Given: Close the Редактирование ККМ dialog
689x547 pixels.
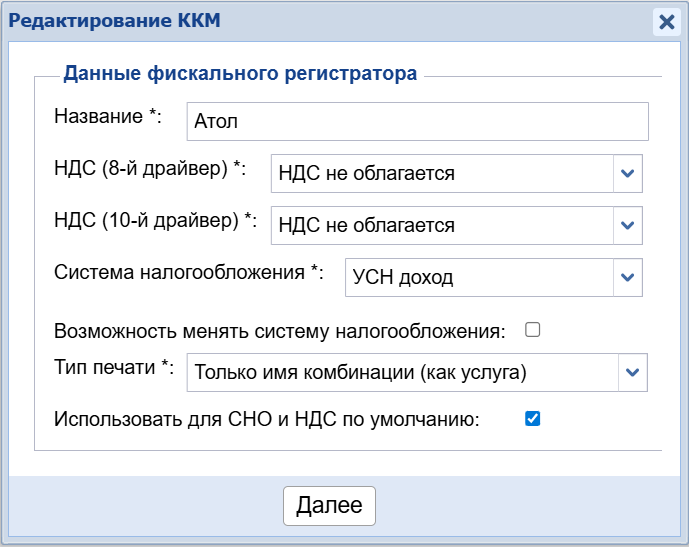Looking at the screenshot, I should coord(666,22).
